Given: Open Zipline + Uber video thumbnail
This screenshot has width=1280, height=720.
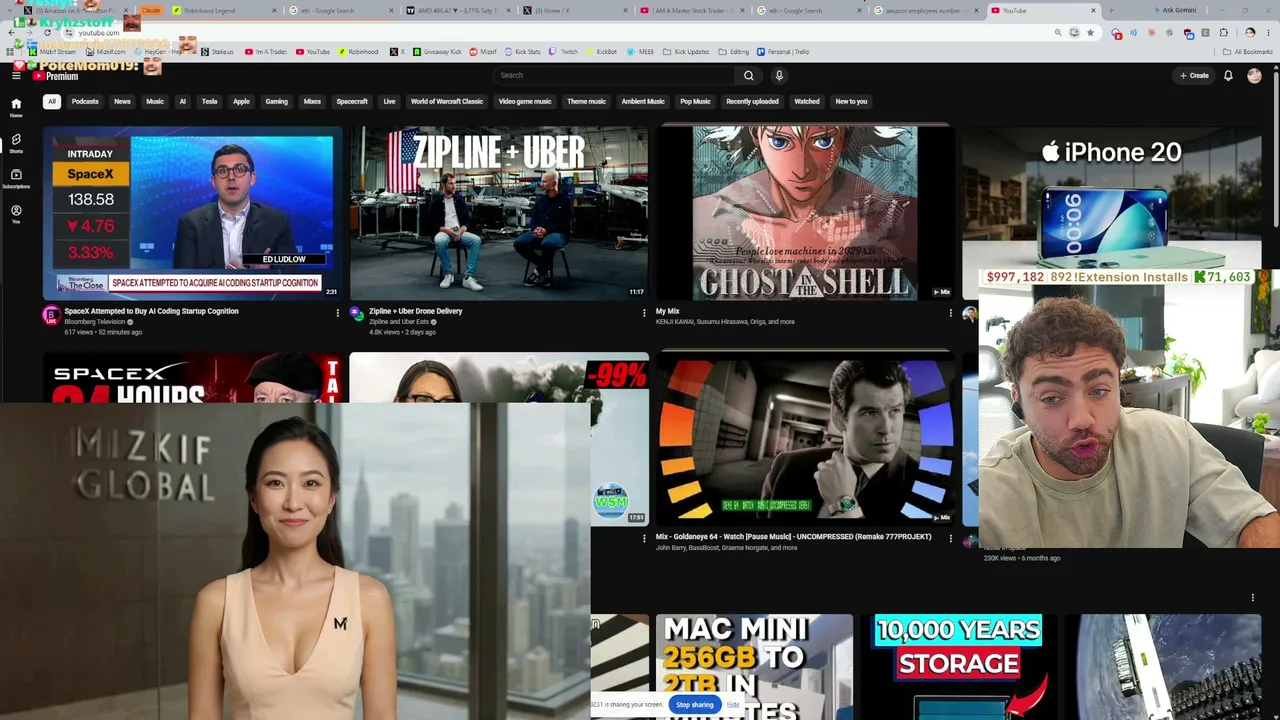Looking at the screenshot, I should 499,213.
